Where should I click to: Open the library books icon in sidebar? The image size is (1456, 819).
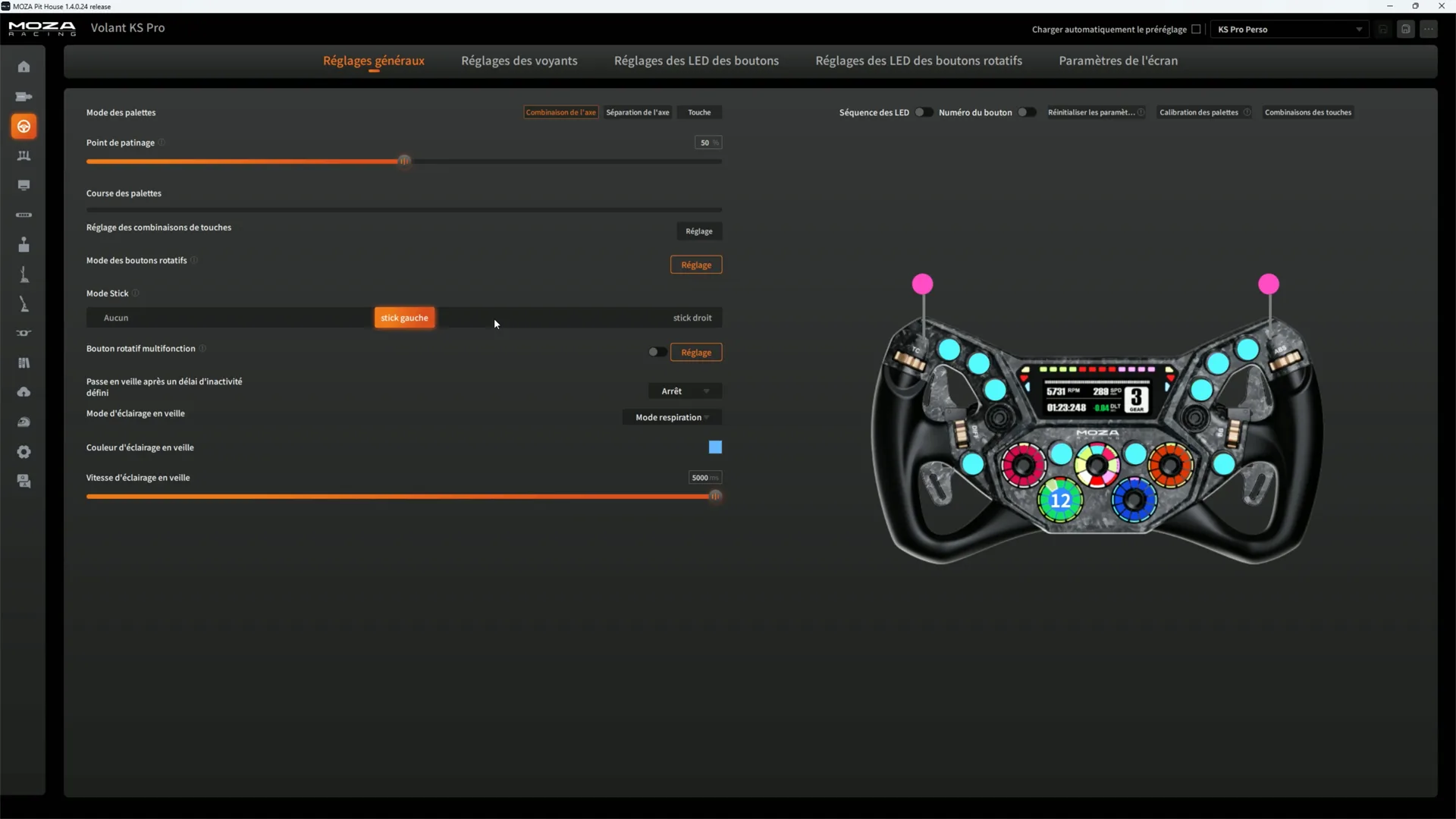click(x=24, y=362)
